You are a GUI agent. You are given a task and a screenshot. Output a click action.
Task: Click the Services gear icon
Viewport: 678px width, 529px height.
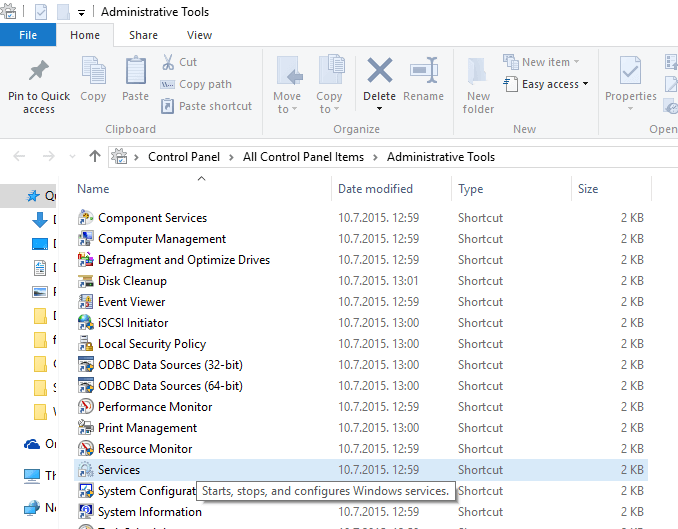86,470
